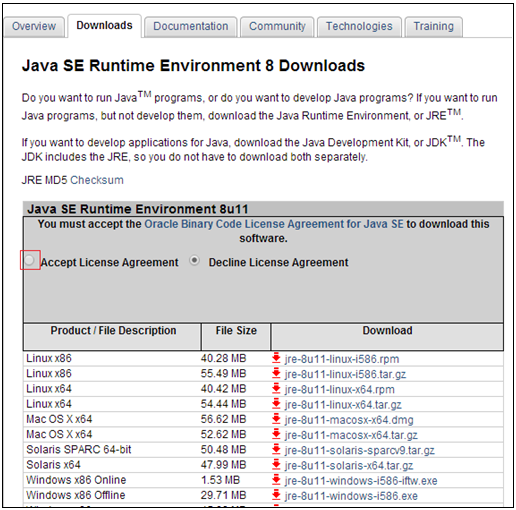Image resolution: width=516 pixels, height=510 pixels.
Task: Click download arrow icon for jre-8u11-linux-x64.rpm
Action: click(276, 389)
